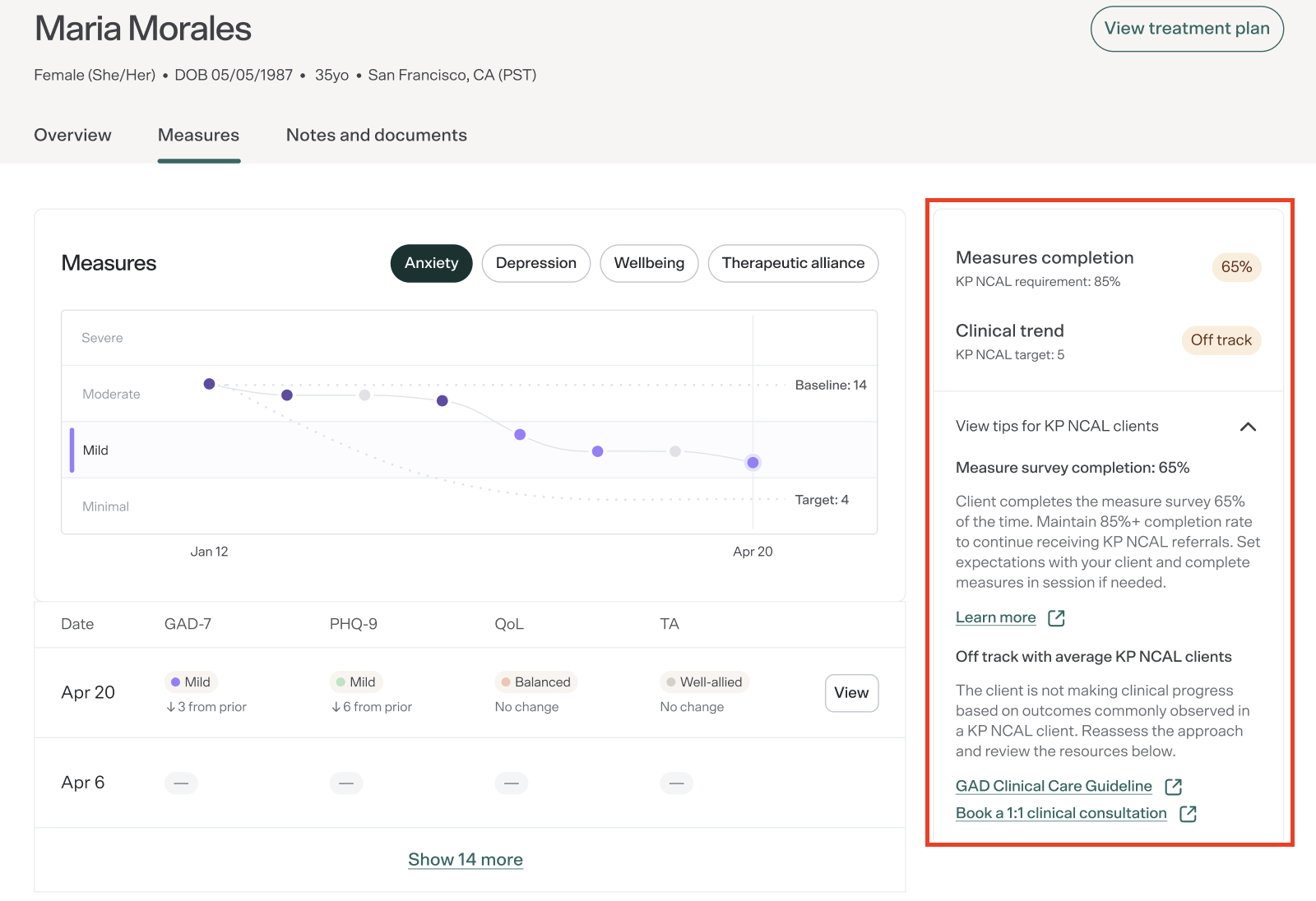Viewport: 1316px width, 901px height.
Task: Open external link icon beside Learn more
Action: (1057, 618)
